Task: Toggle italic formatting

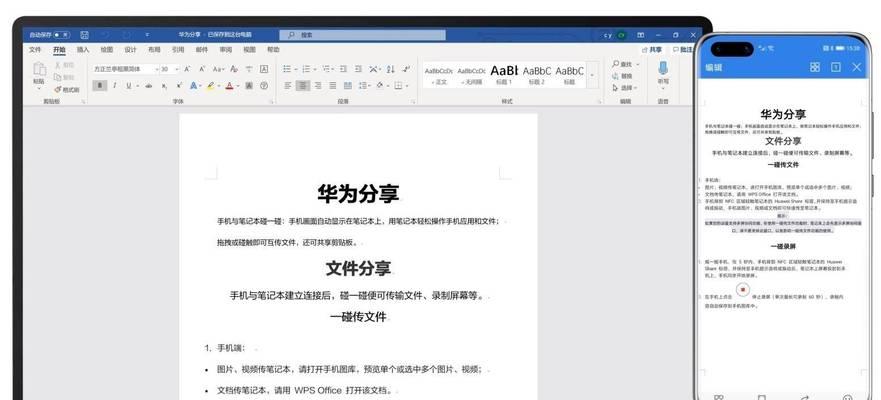Action: (115, 86)
